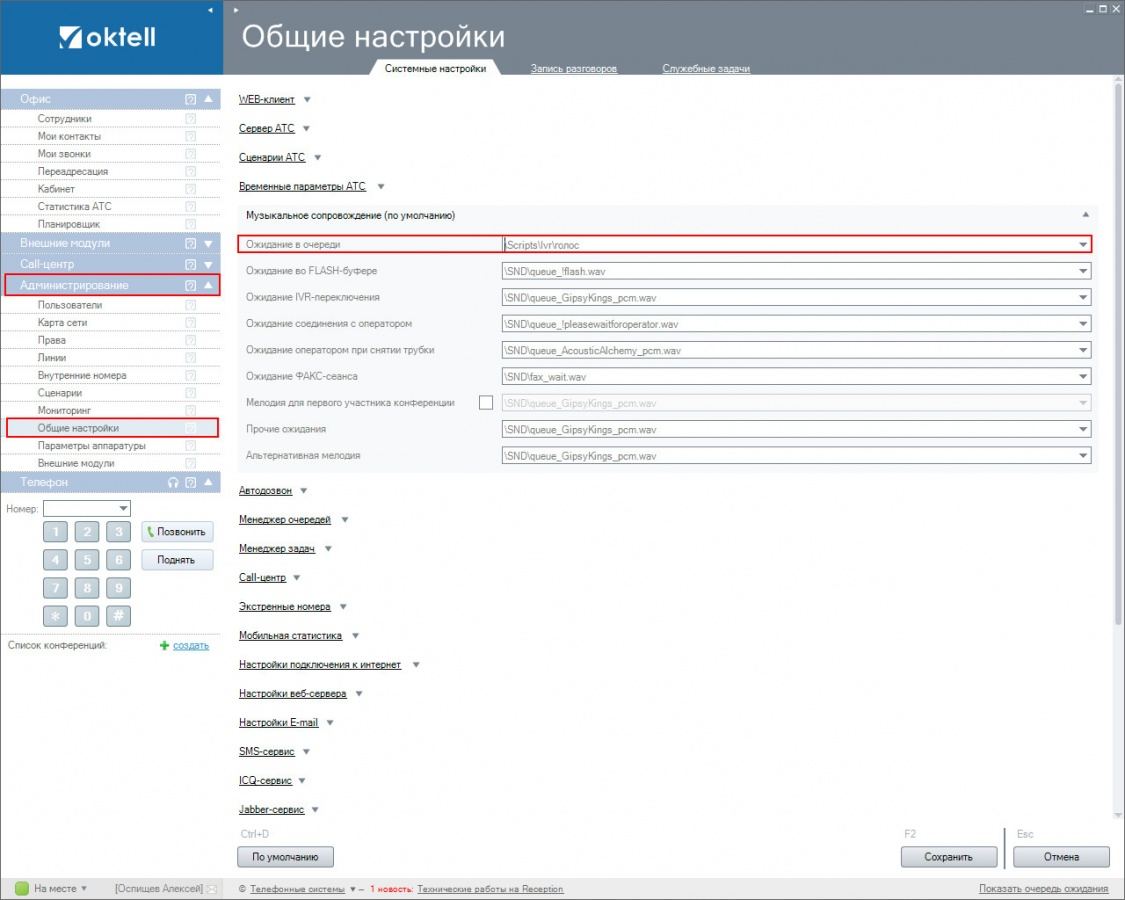Open the Номер combo box dropdown
1125x900 pixels.
tap(123, 509)
